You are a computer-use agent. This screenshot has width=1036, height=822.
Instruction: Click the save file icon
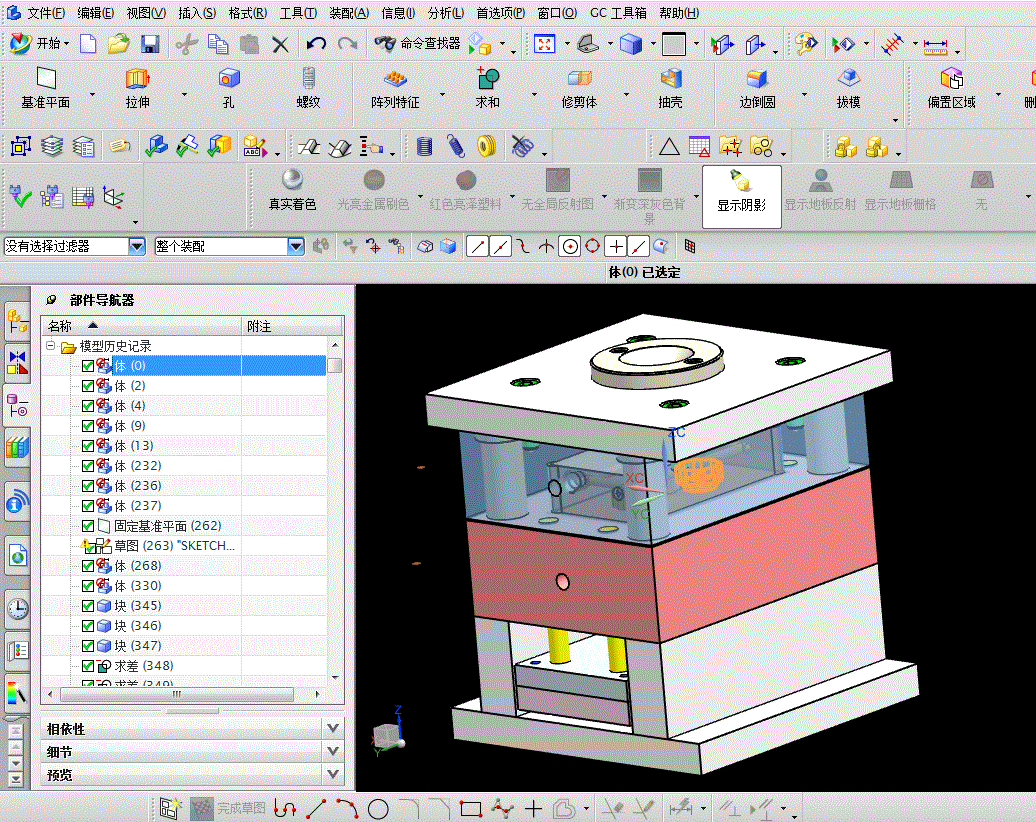150,44
